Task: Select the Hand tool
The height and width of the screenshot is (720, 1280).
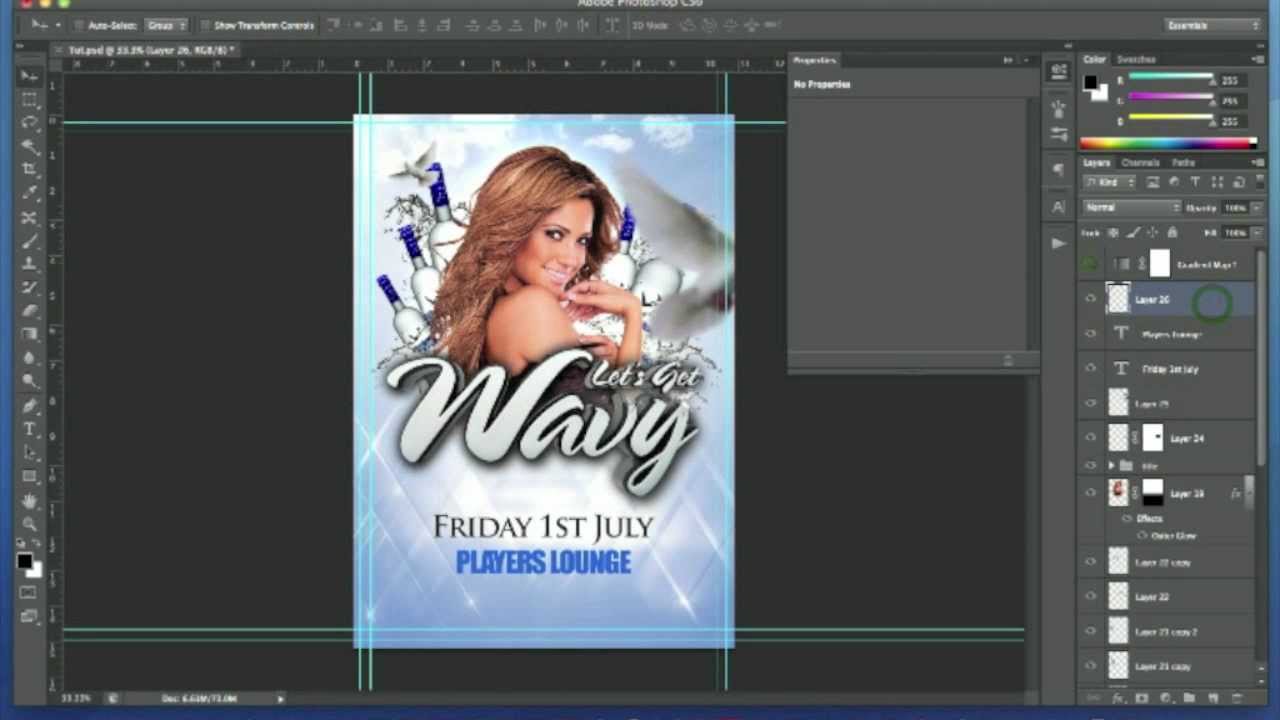Action: click(29, 500)
